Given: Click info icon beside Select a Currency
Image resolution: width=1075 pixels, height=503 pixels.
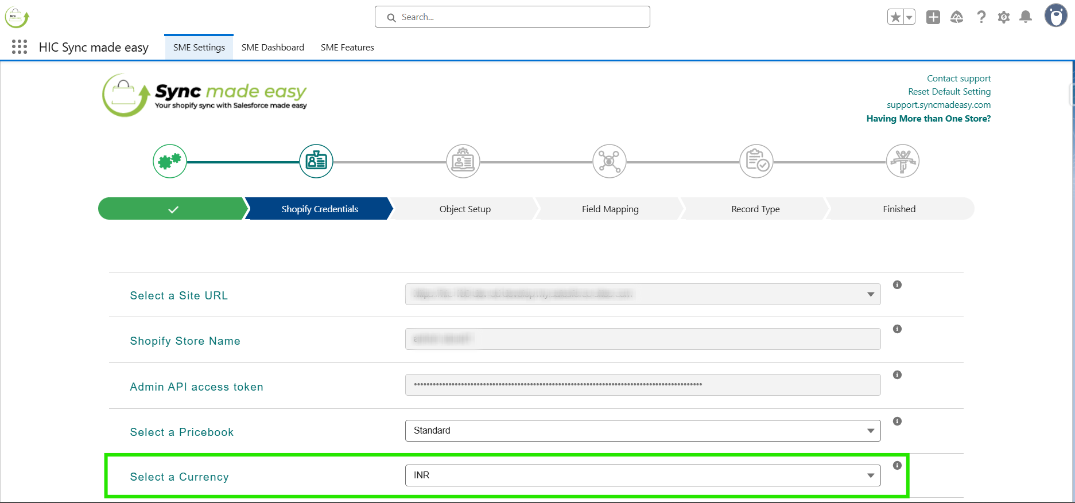Looking at the screenshot, I should tap(897, 465).
